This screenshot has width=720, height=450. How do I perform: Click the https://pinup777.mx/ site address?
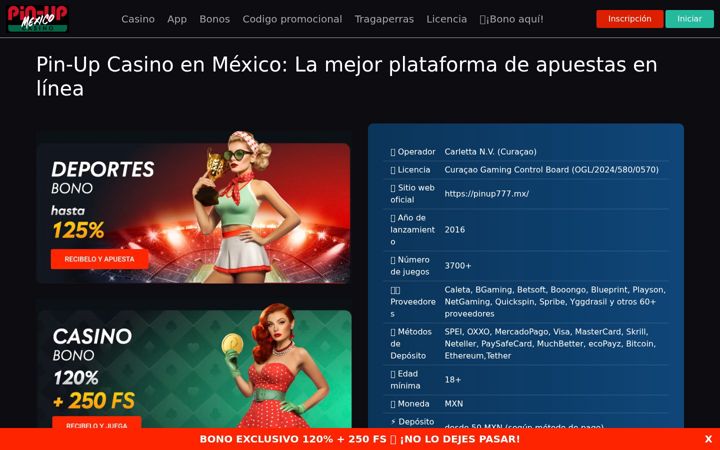pyautogui.click(x=486, y=194)
